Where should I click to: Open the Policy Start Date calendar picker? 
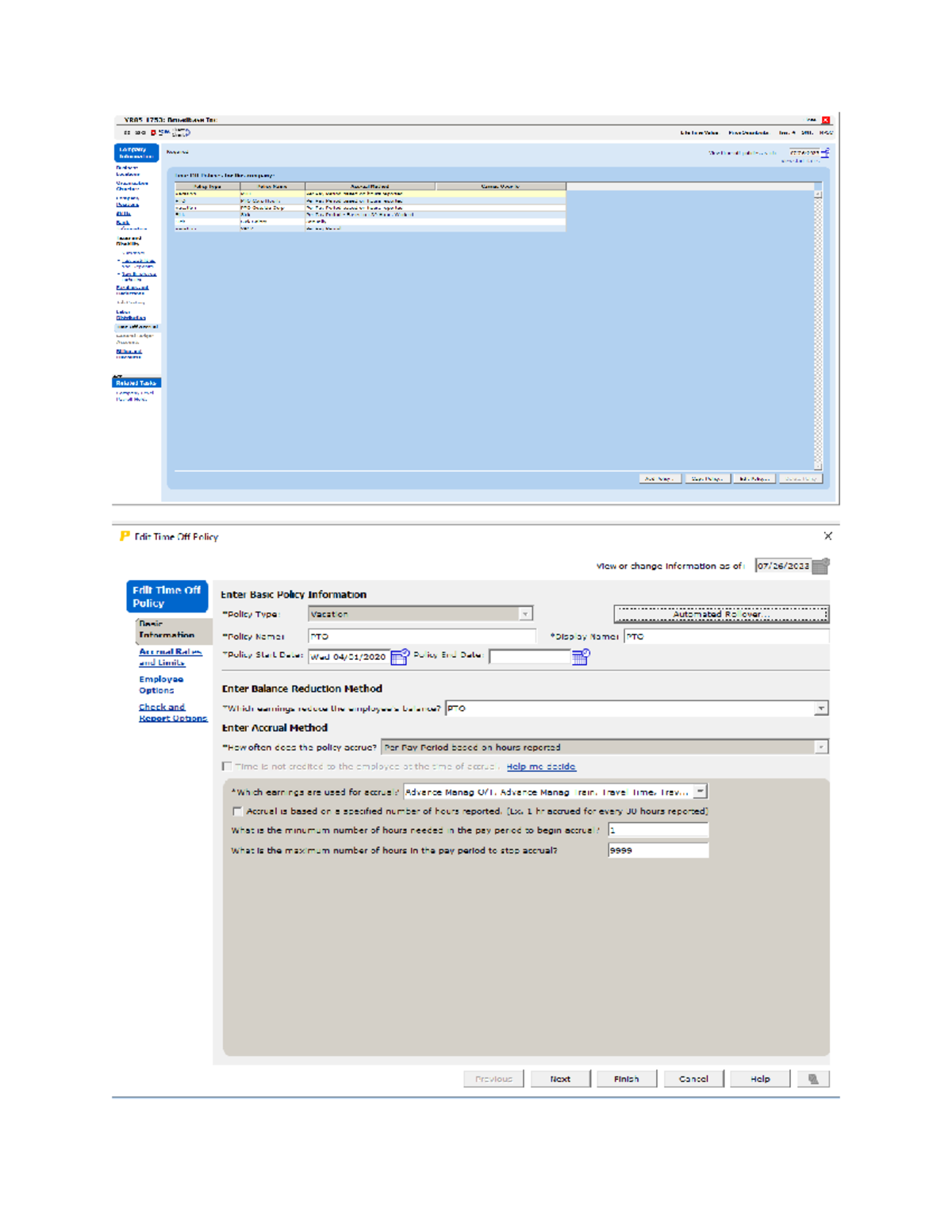399,657
